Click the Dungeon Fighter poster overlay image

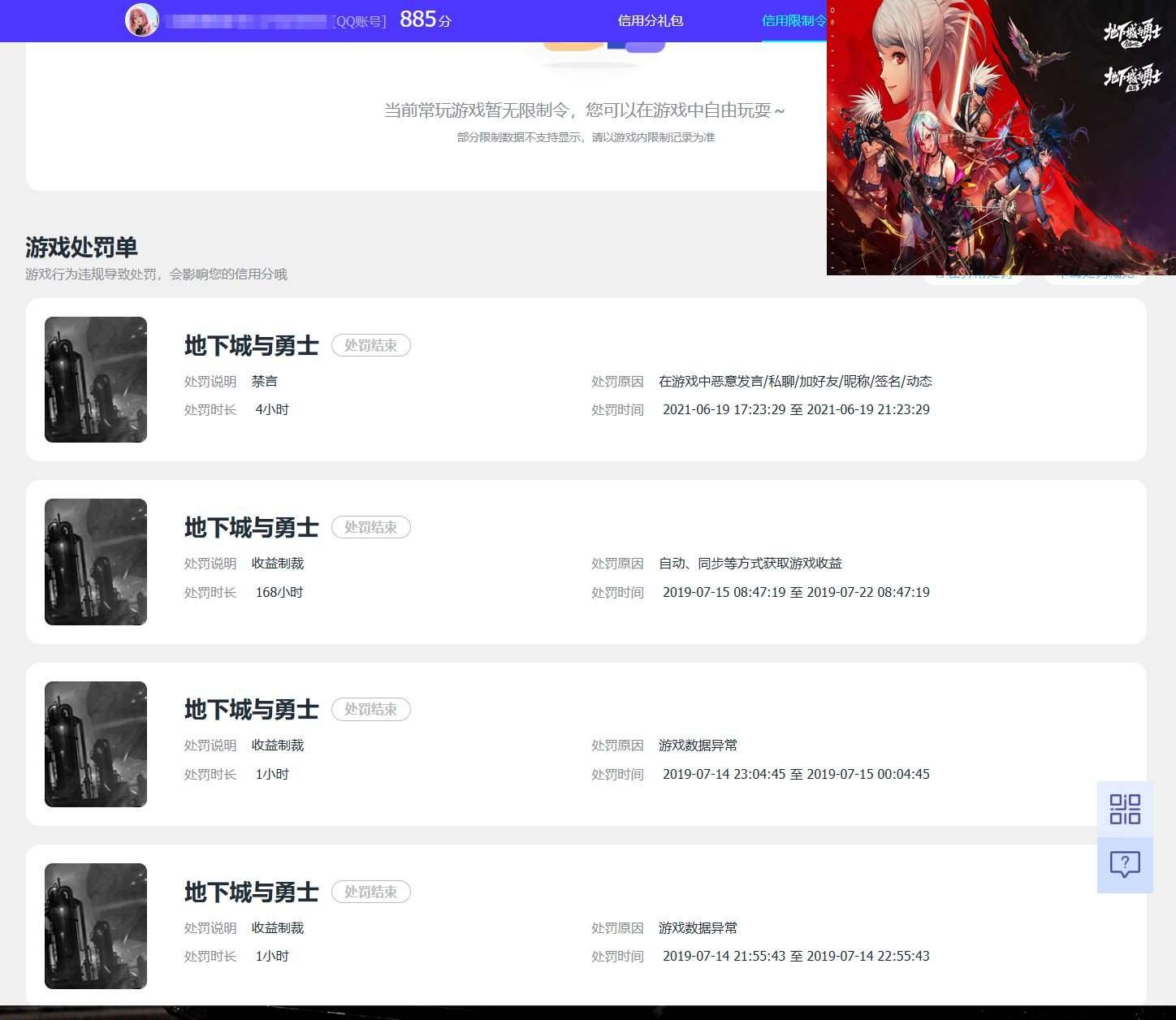(x=1001, y=137)
